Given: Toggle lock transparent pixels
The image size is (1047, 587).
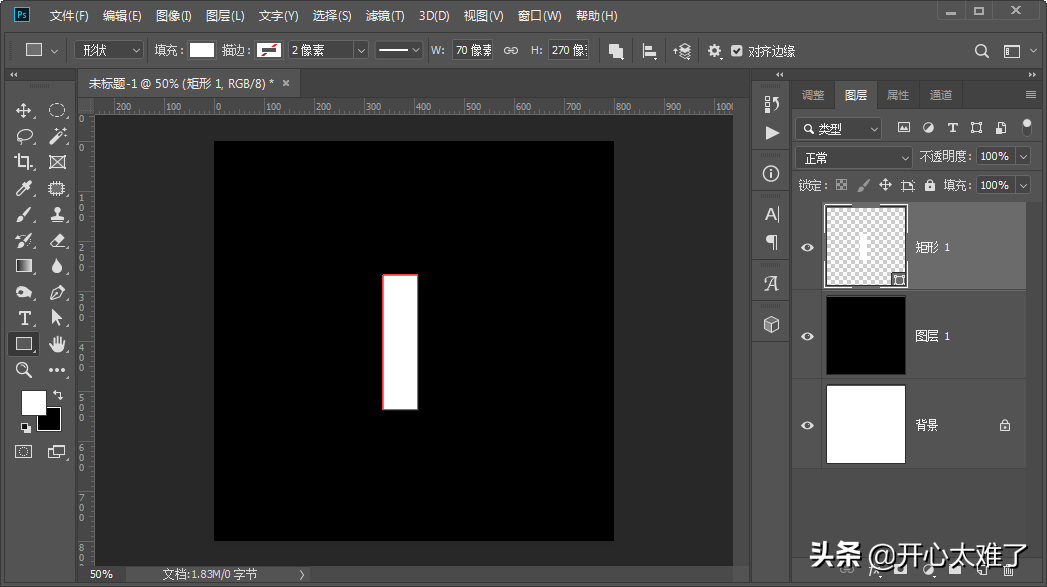Looking at the screenshot, I should pyautogui.click(x=841, y=185).
